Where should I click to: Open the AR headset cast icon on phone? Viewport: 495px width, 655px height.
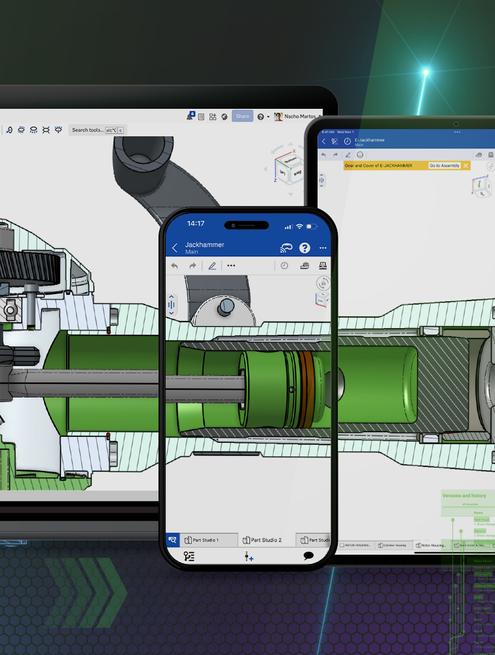click(286, 248)
